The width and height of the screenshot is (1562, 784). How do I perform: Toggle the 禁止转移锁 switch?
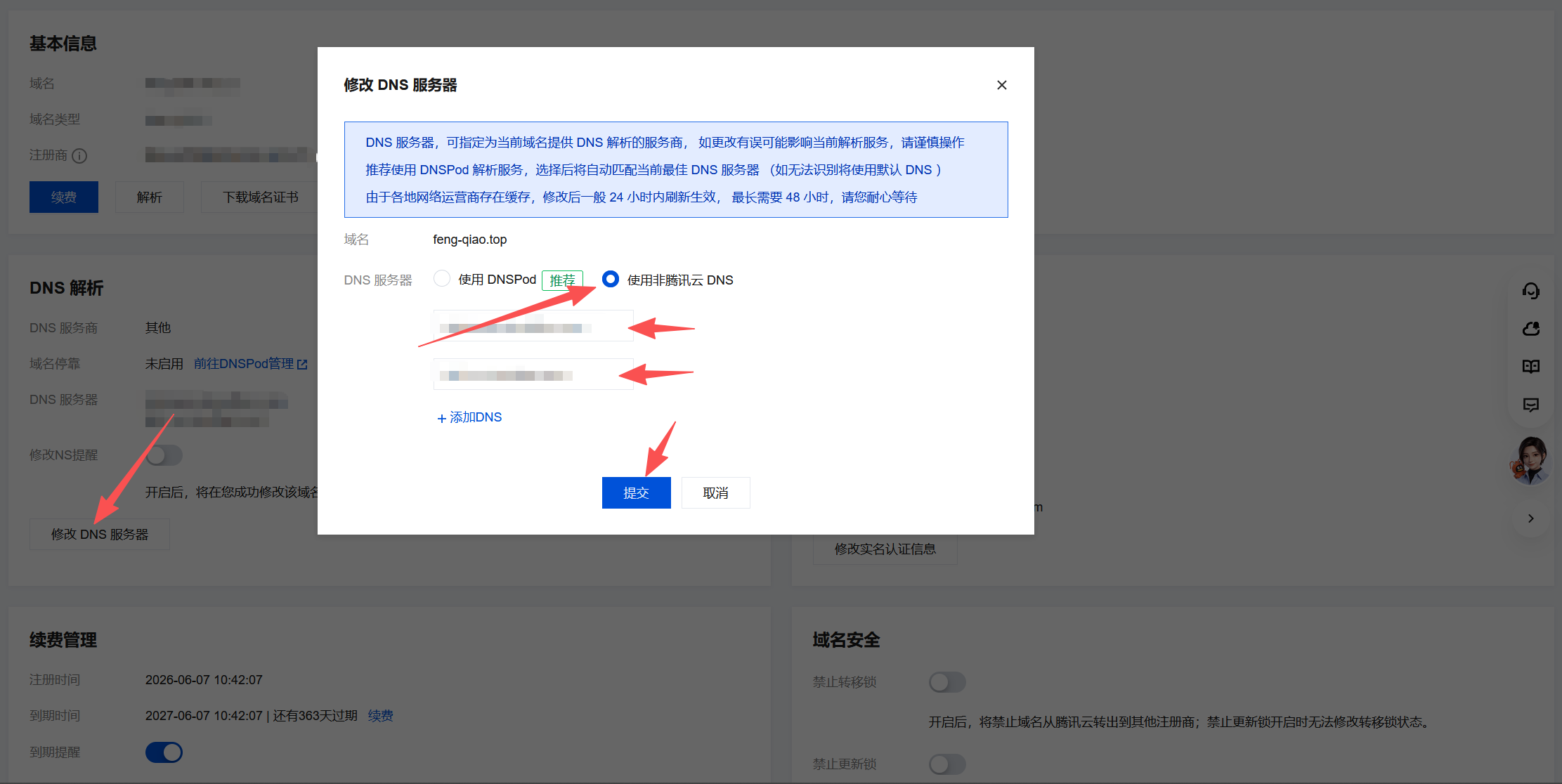[947, 682]
